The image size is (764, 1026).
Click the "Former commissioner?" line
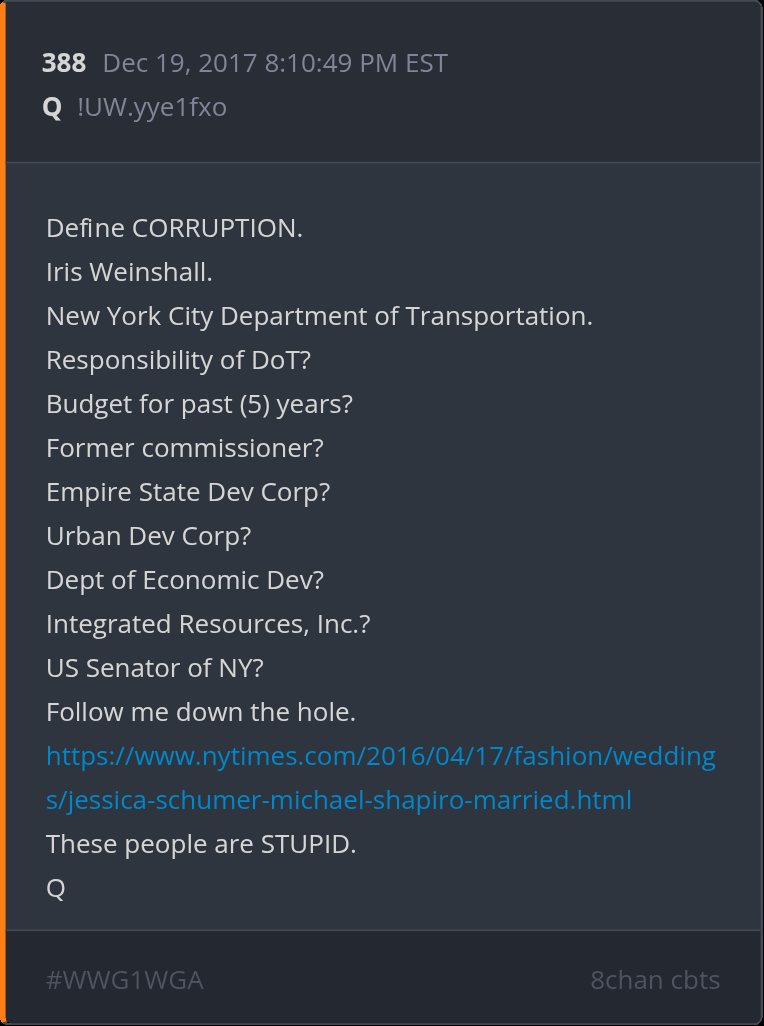click(x=185, y=448)
